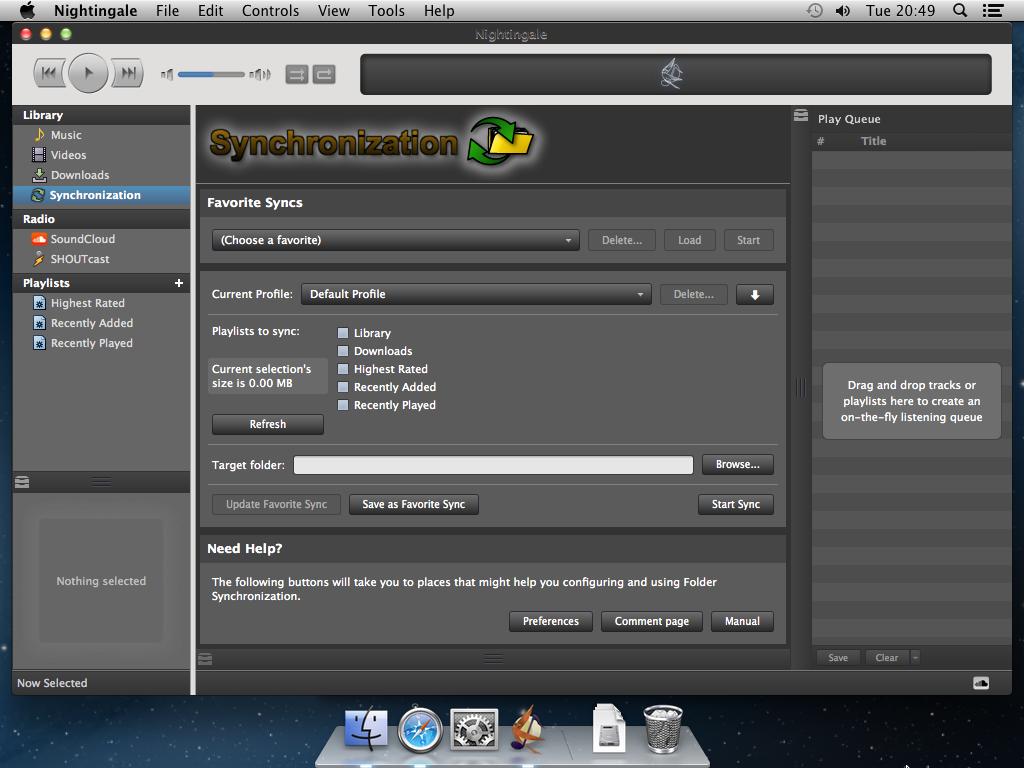Skip to the previous track

(49, 73)
